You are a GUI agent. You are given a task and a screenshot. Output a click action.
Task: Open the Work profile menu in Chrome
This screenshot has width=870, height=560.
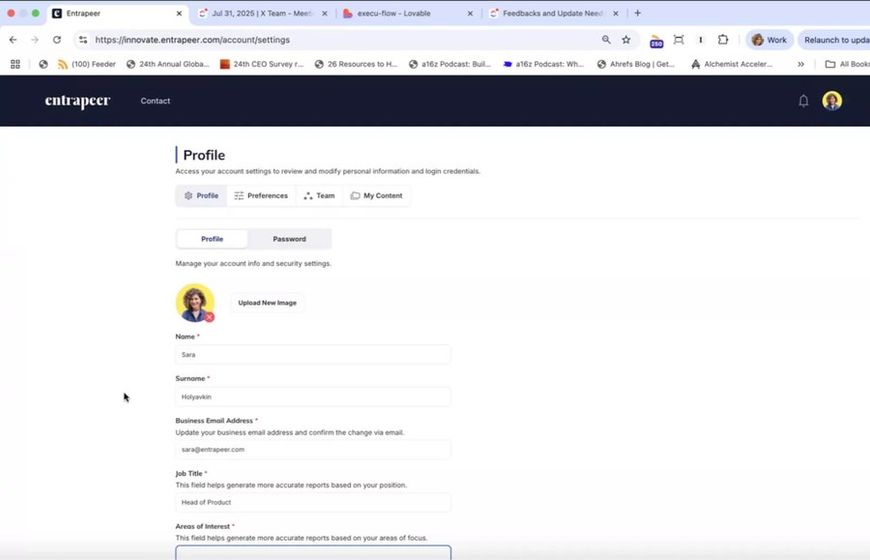tap(768, 40)
